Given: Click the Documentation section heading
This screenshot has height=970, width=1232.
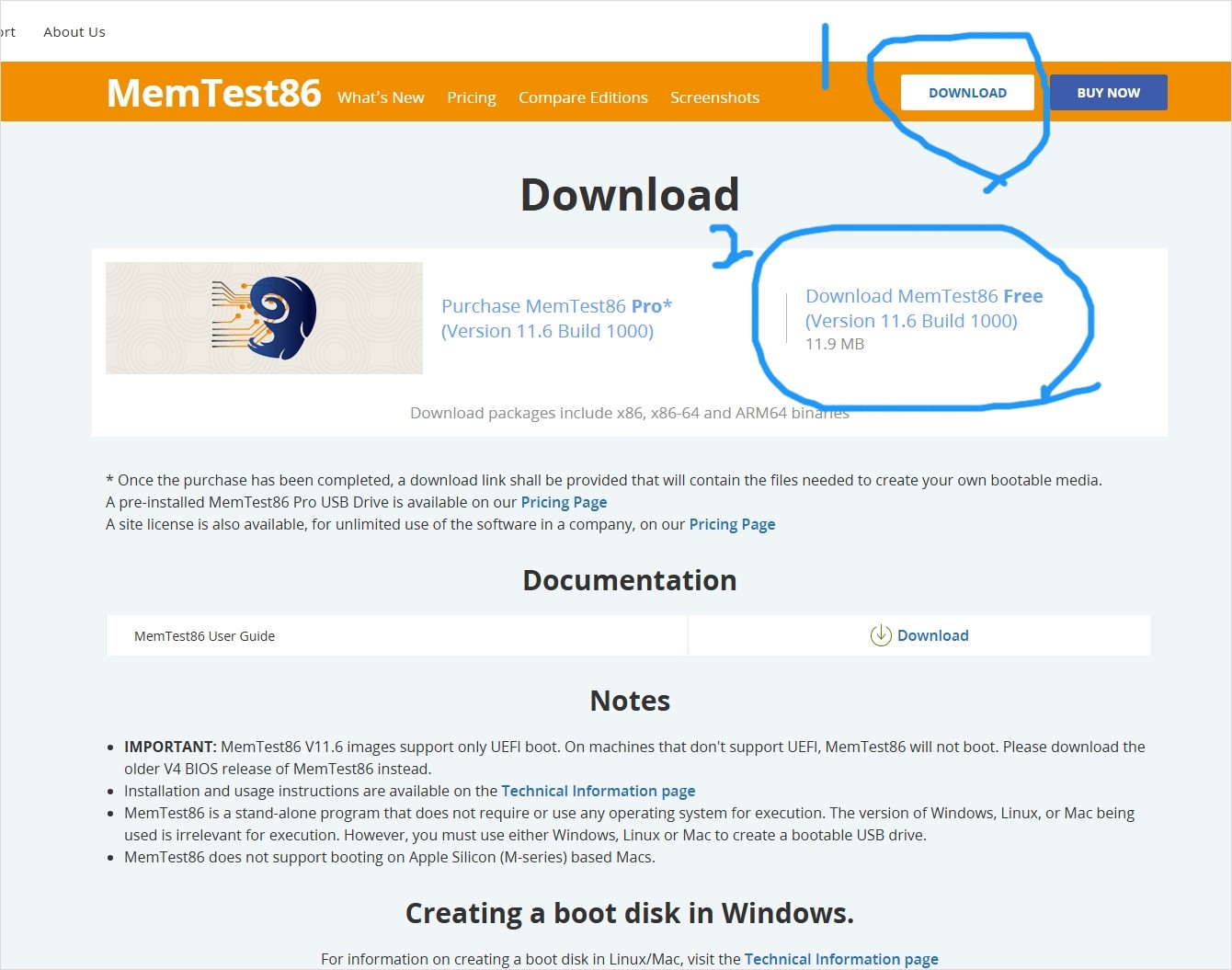Looking at the screenshot, I should (x=629, y=580).
